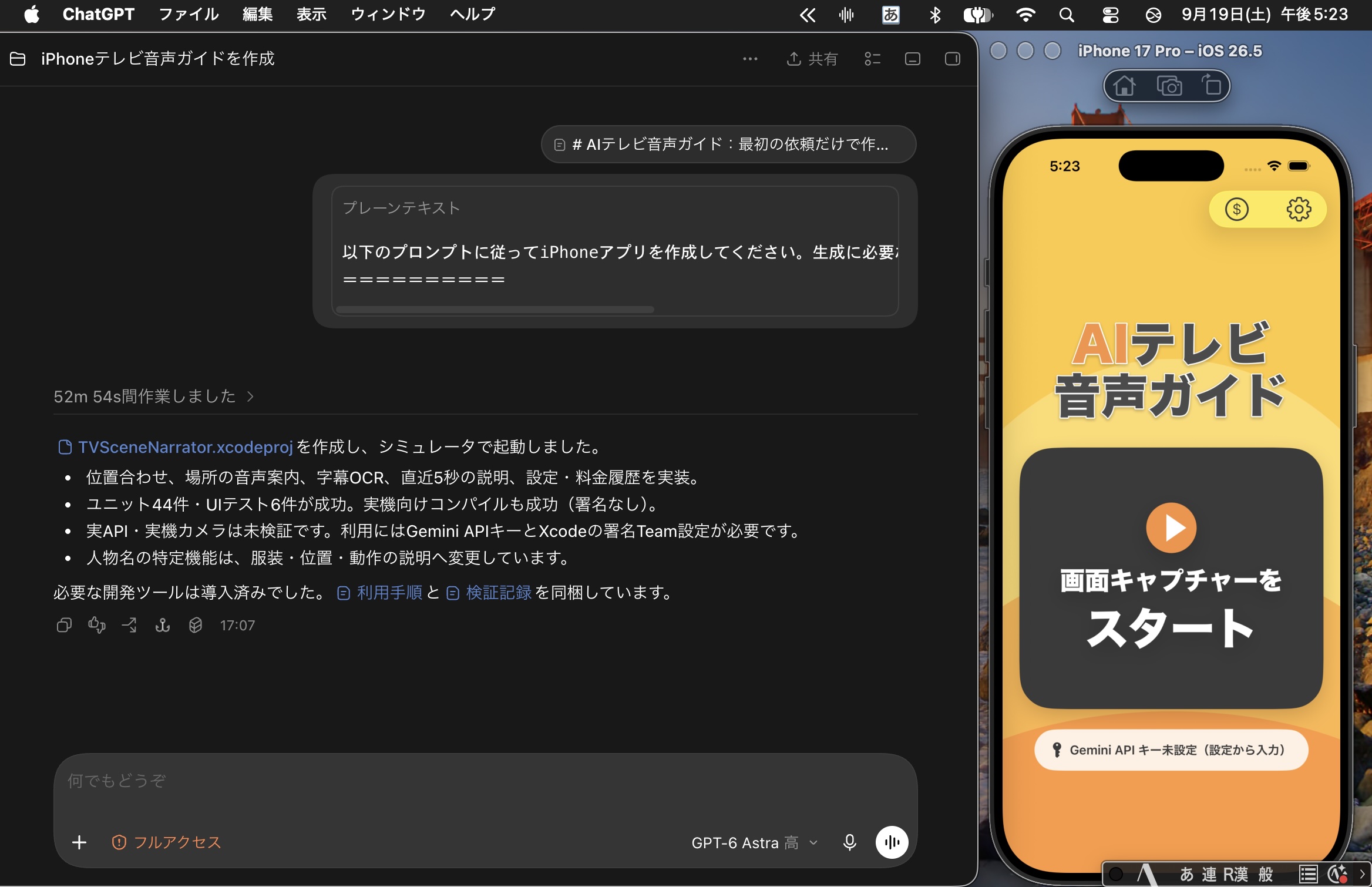
Task: Click the microphone dictation icon
Action: pyautogui.click(x=849, y=842)
